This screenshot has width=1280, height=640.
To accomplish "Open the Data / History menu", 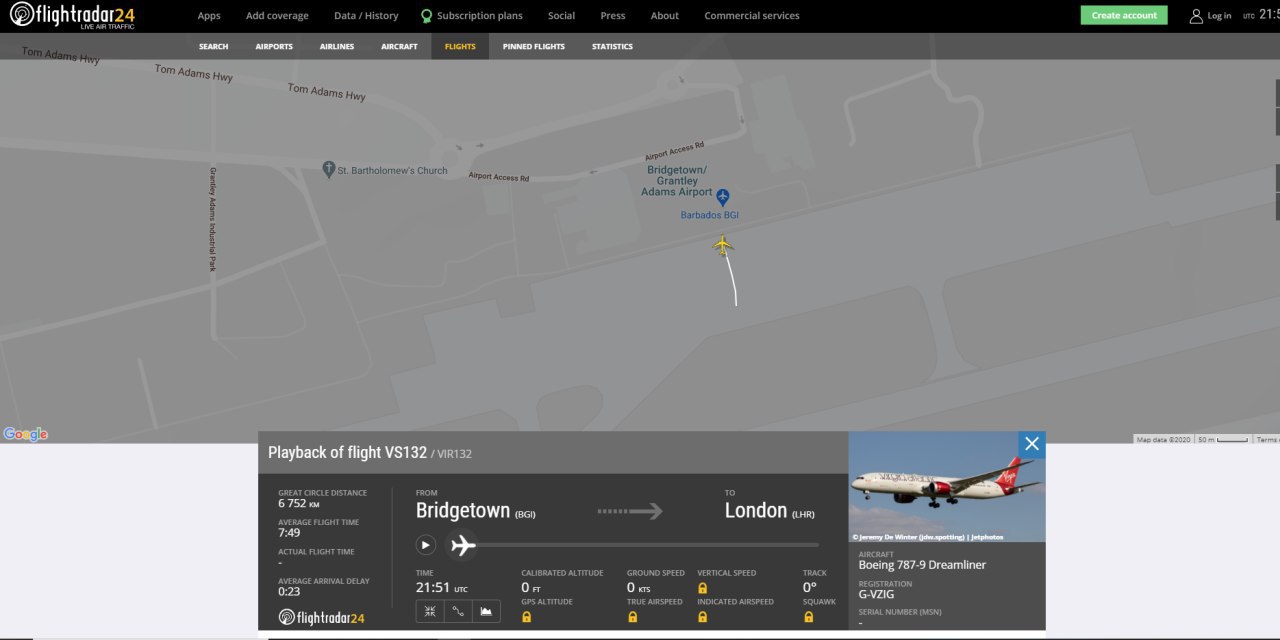I will pos(366,16).
